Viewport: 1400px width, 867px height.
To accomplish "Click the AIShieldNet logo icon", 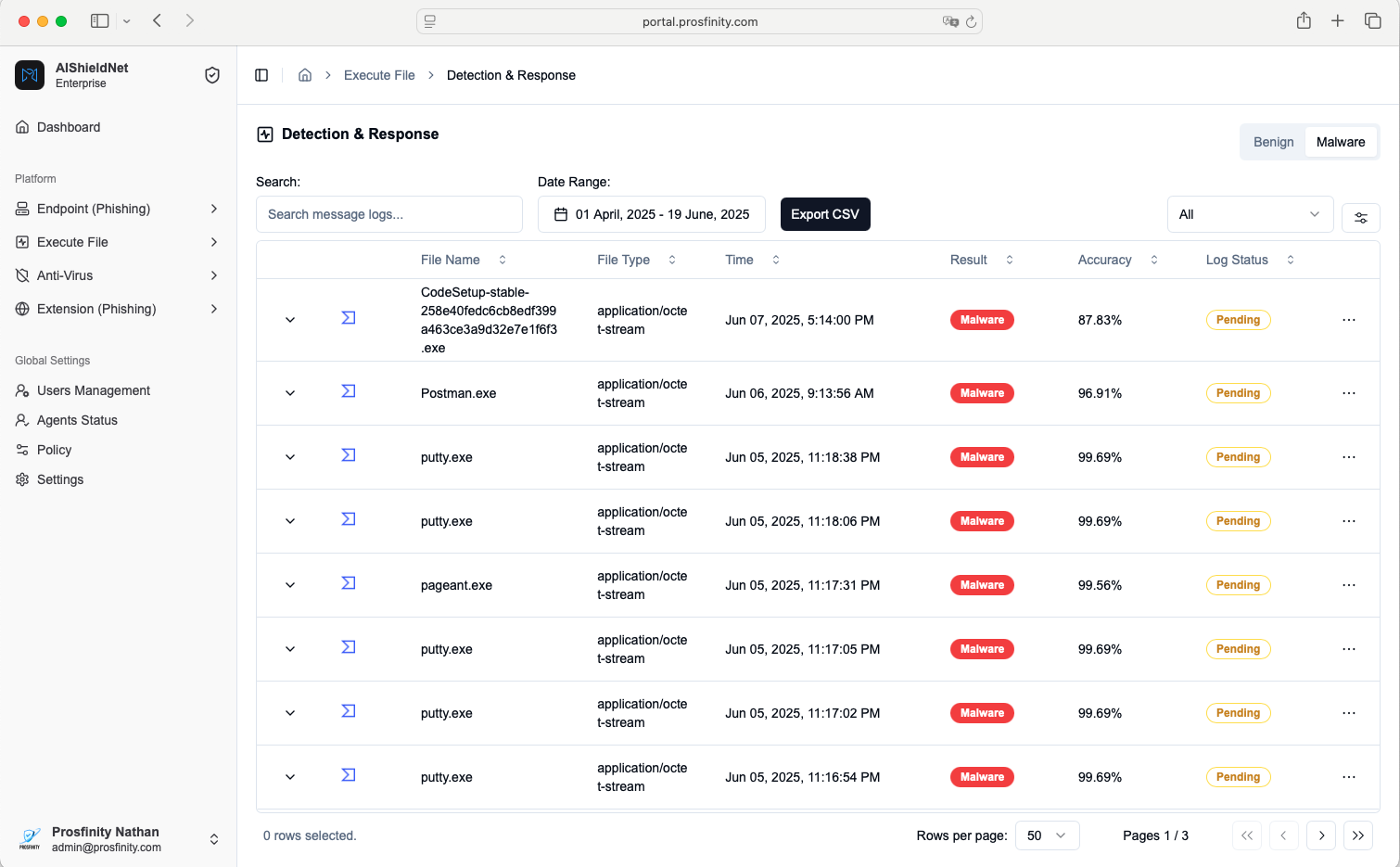I will tap(30, 75).
